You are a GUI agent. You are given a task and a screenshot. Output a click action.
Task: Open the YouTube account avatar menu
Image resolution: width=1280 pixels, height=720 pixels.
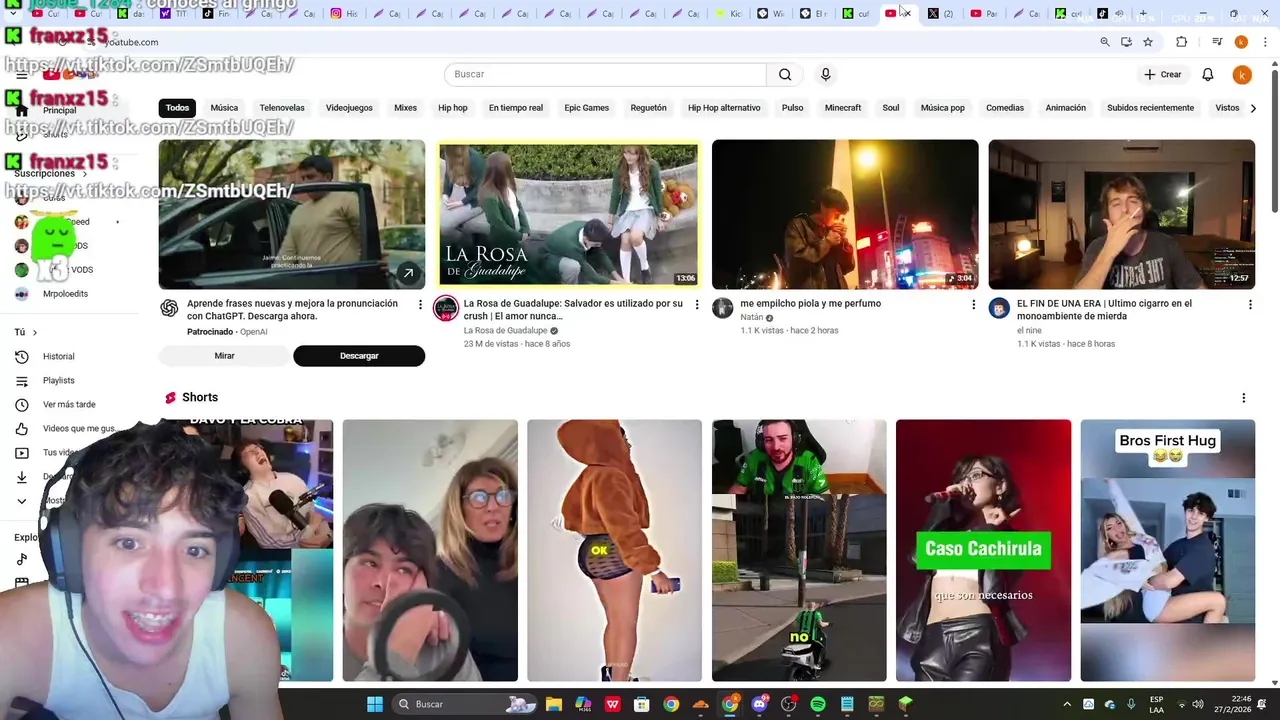click(1242, 74)
